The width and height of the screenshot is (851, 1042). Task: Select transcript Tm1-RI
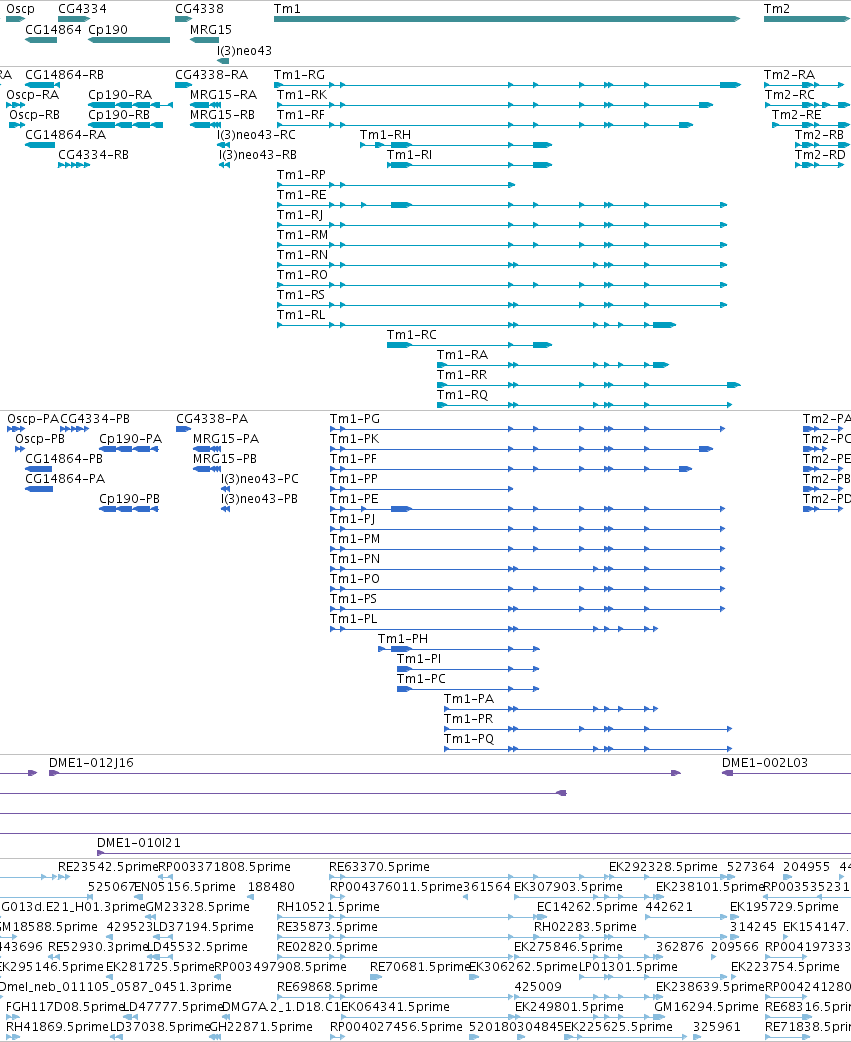(469, 165)
